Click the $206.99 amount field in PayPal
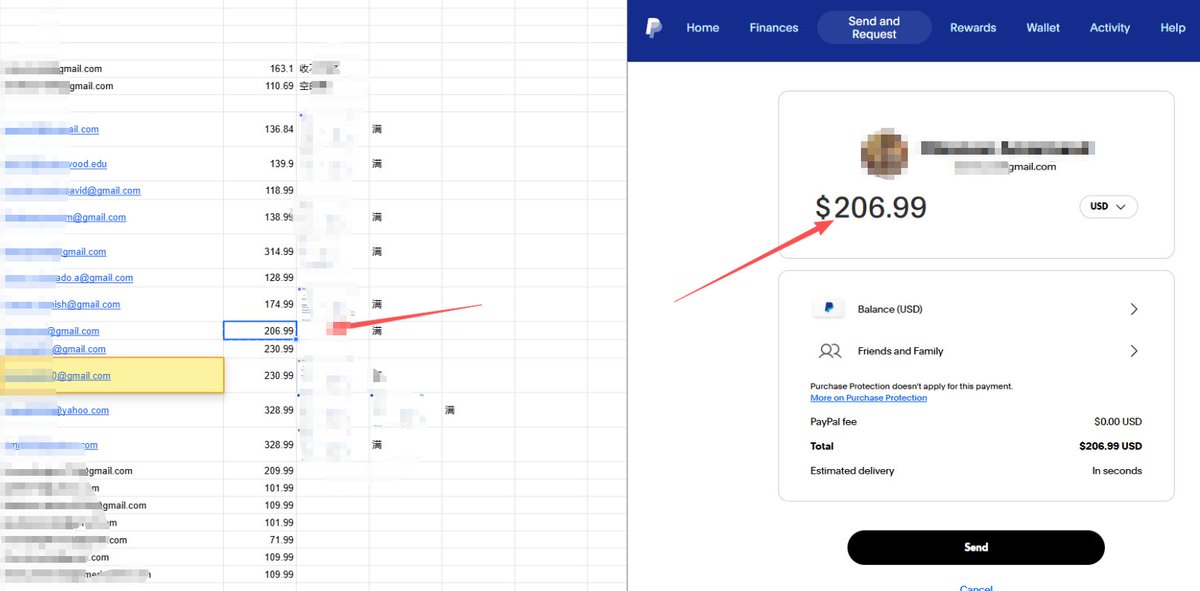The width and height of the screenshot is (1200, 591). click(871, 208)
